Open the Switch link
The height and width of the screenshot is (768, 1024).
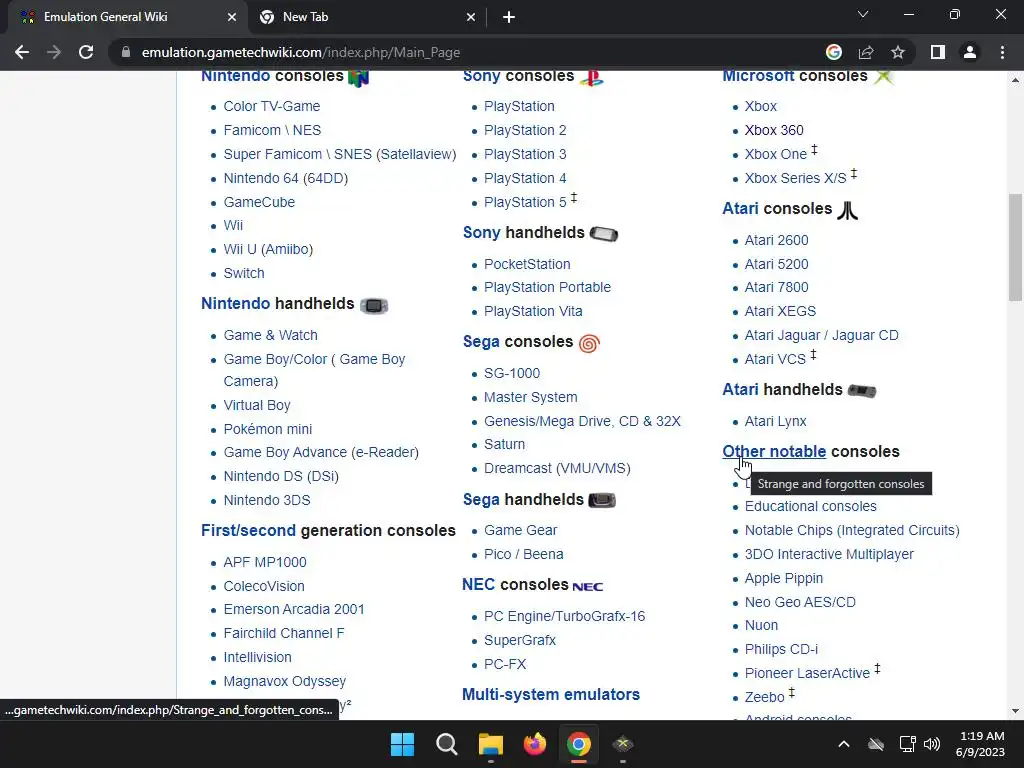click(x=244, y=273)
